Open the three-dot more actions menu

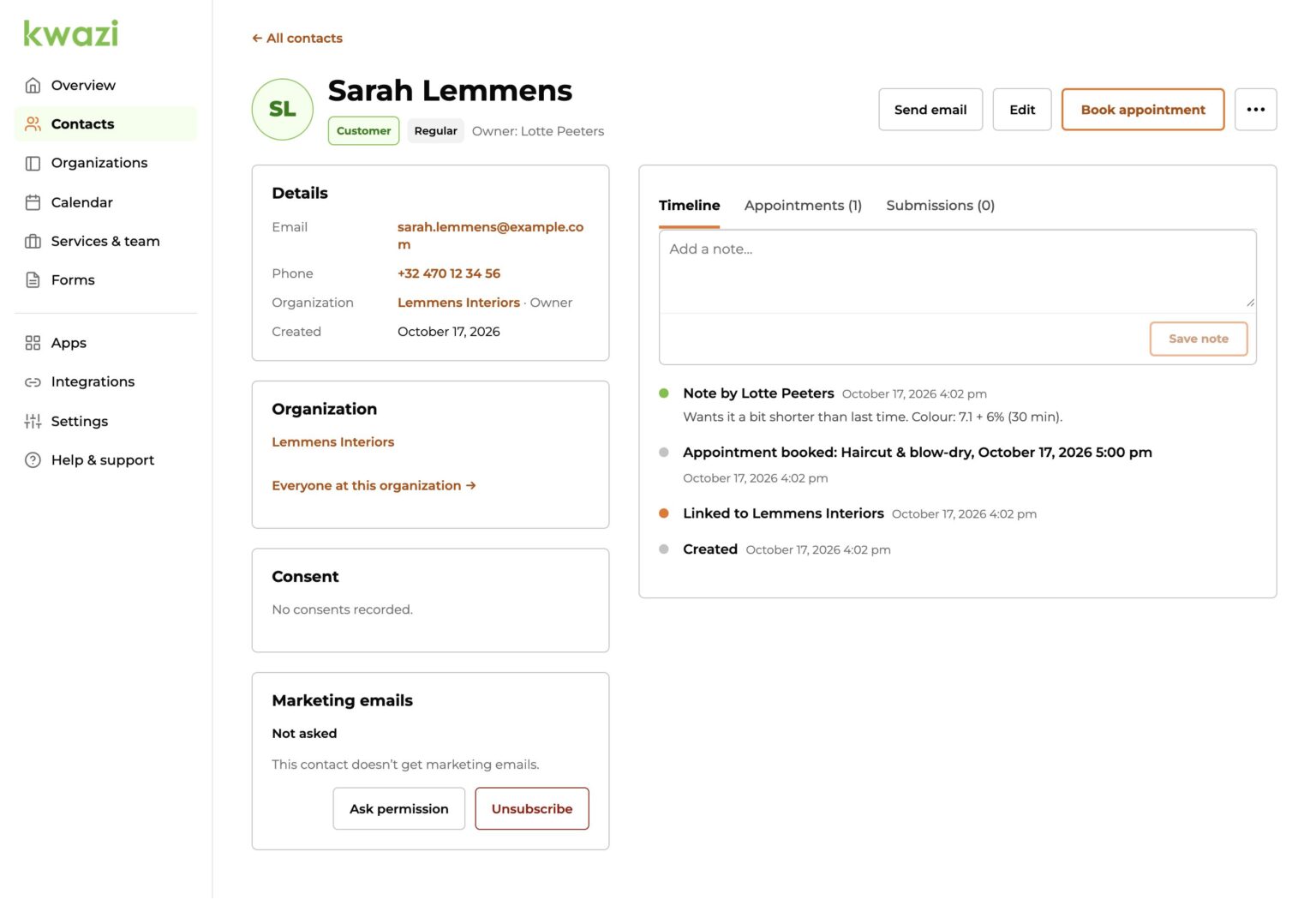pyautogui.click(x=1255, y=110)
